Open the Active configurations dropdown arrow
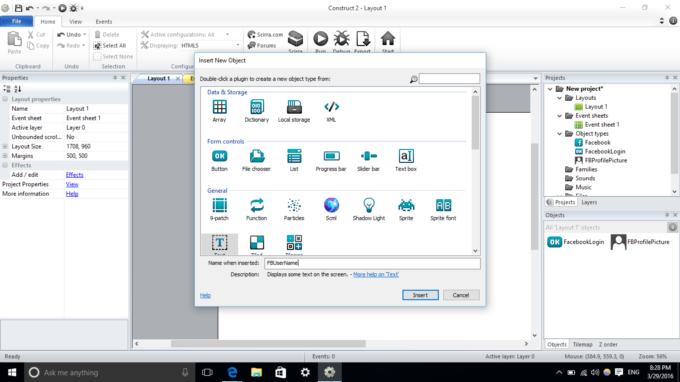The image size is (680, 382). pos(227,34)
